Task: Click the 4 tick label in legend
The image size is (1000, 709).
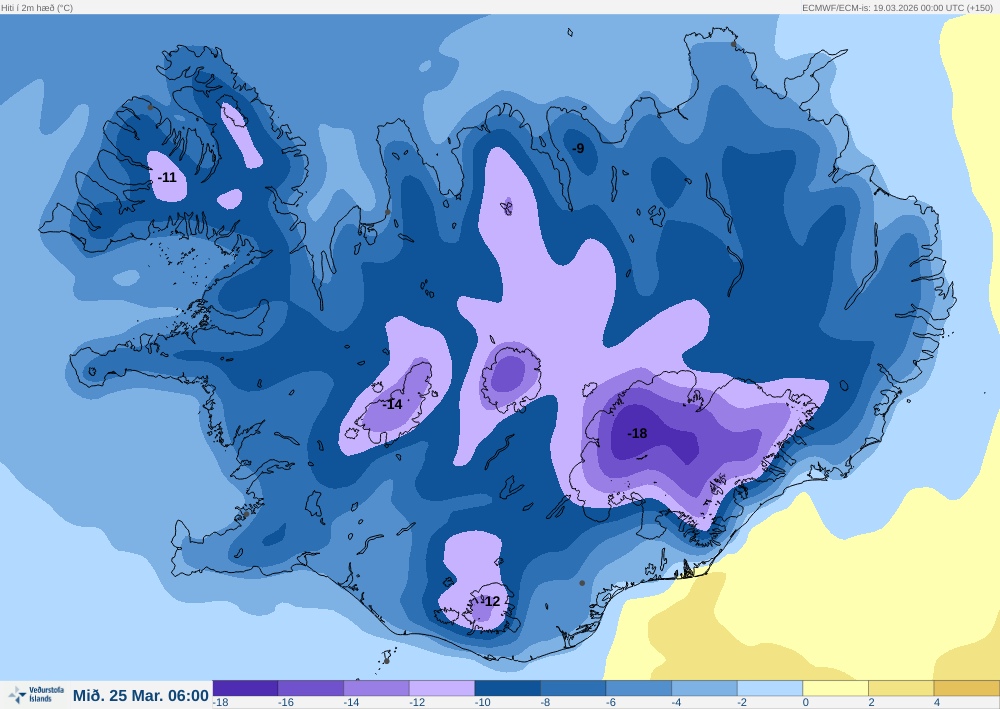Action: [937, 703]
